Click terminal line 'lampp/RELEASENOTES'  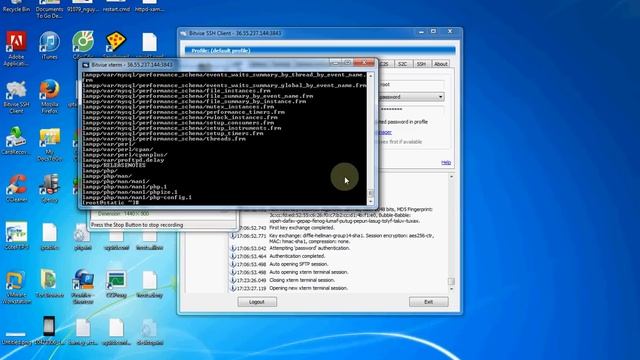(x=114, y=165)
